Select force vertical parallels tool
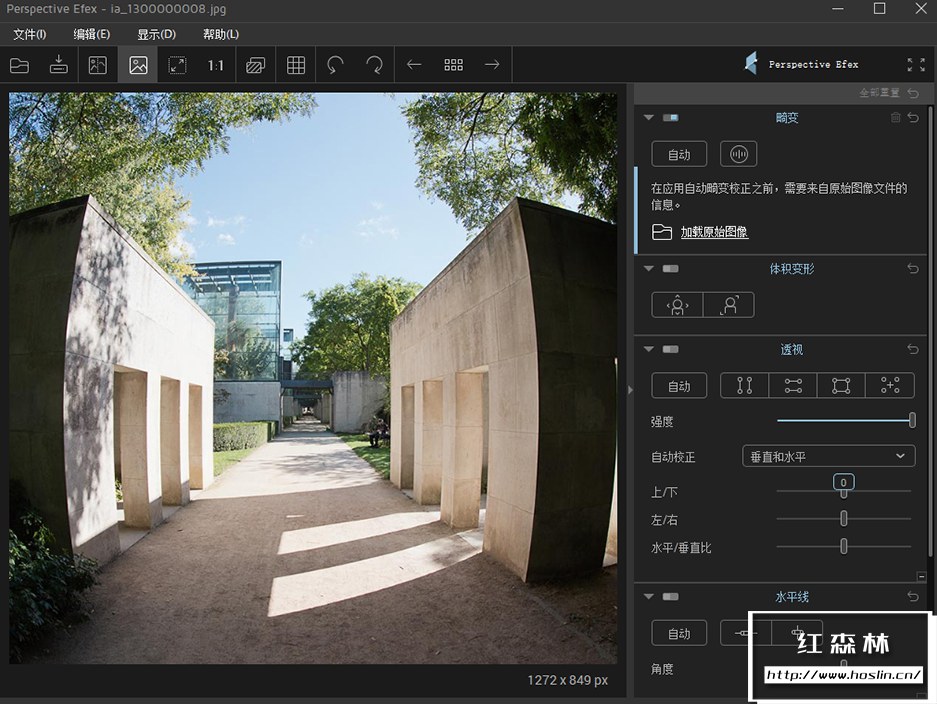 click(x=745, y=385)
